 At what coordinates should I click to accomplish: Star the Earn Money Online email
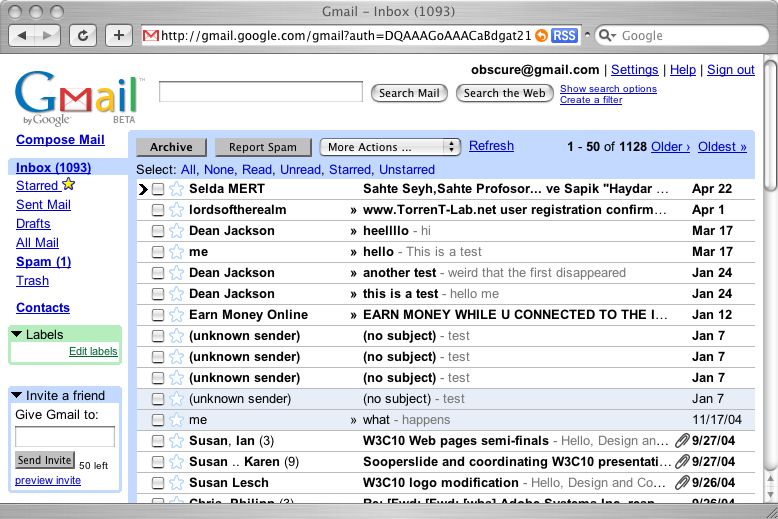176,315
